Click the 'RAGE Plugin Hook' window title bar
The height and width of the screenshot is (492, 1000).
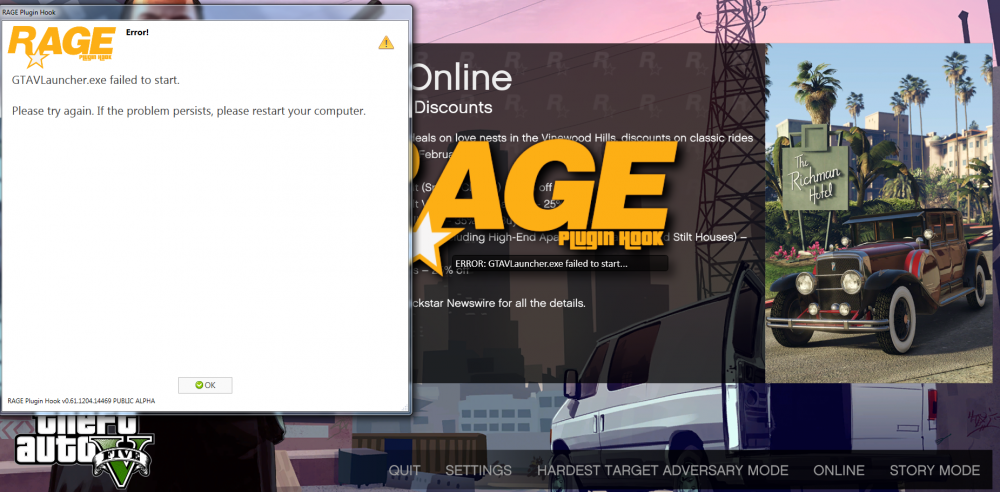[205, 12]
